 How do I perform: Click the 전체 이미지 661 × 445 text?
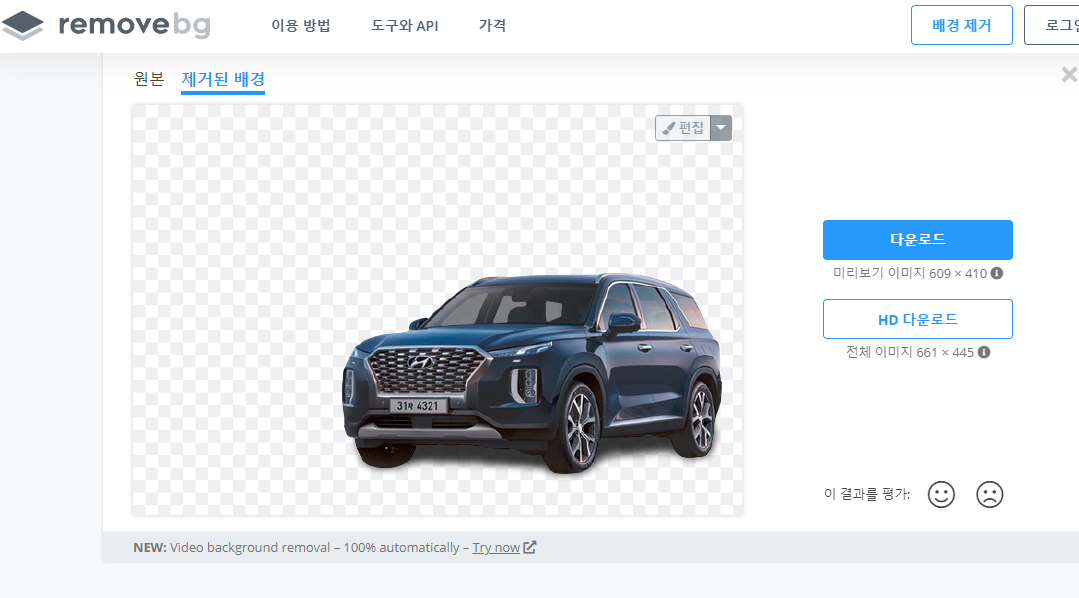pyautogui.click(x=910, y=352)
